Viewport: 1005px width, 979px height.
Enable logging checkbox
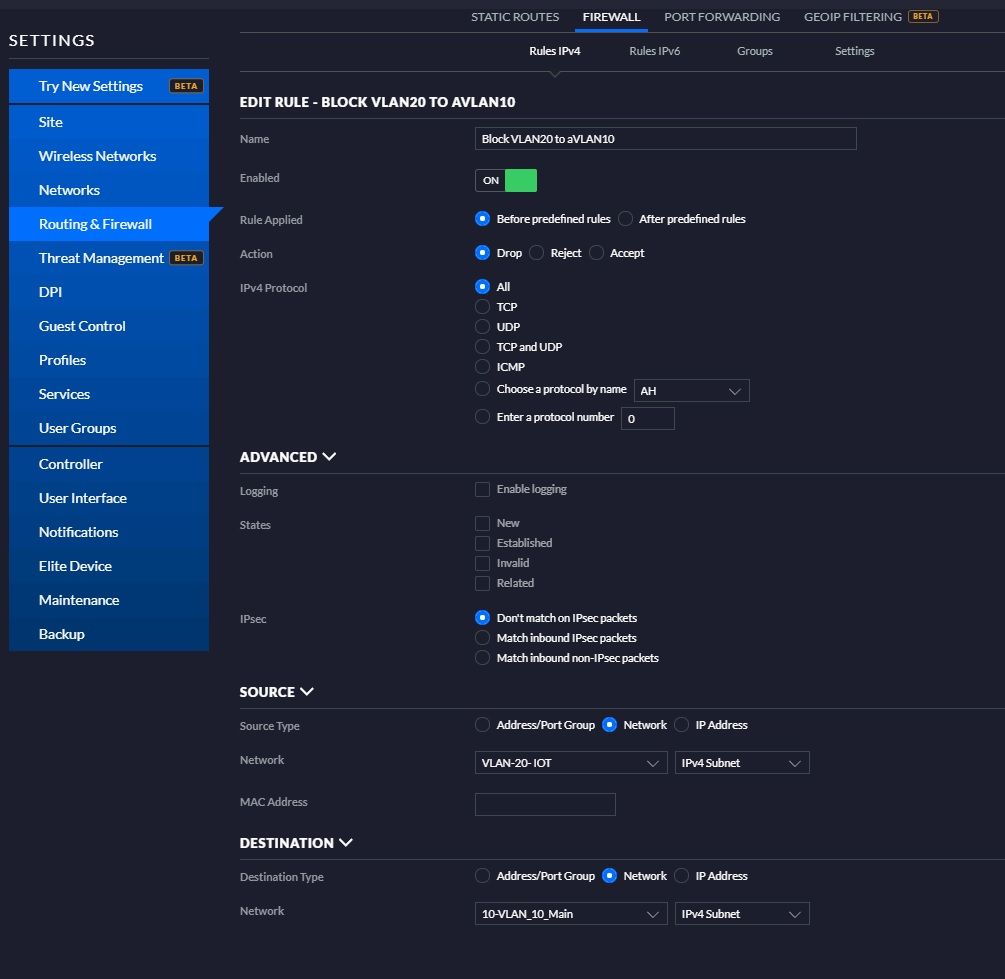pyautogui.click(x=483, y=489)
